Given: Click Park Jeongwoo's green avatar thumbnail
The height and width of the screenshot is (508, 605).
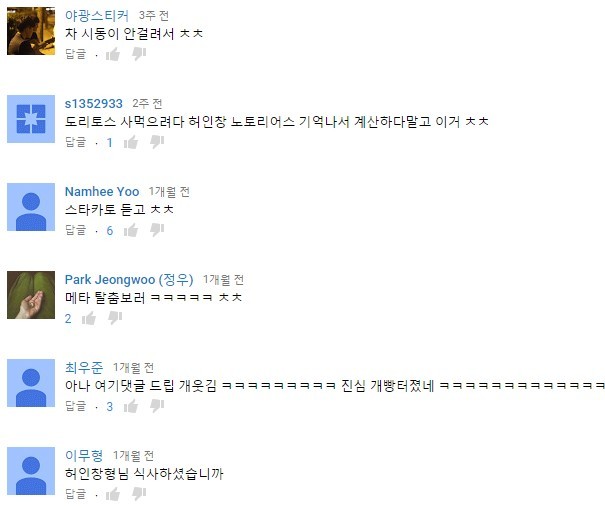Looking at the screenshot, I should [31, 295].
